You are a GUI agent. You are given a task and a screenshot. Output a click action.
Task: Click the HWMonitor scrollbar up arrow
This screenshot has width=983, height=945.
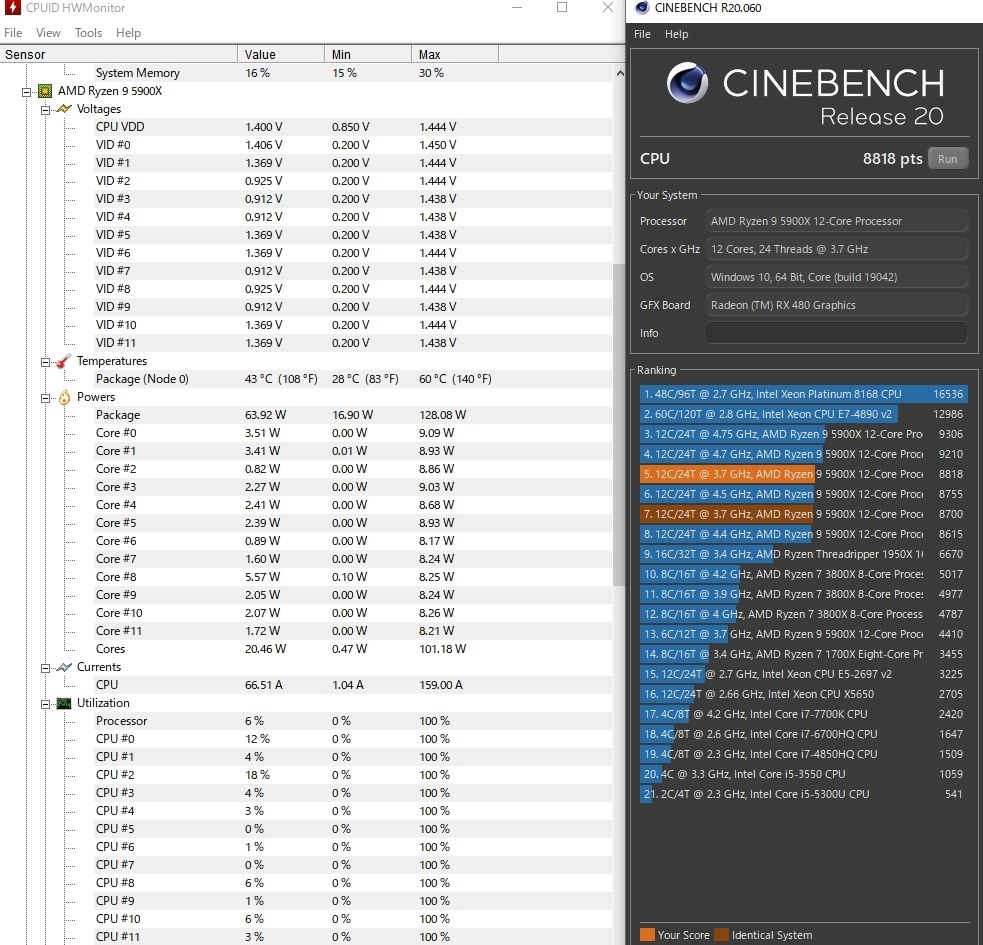click(x=619, y=73)
